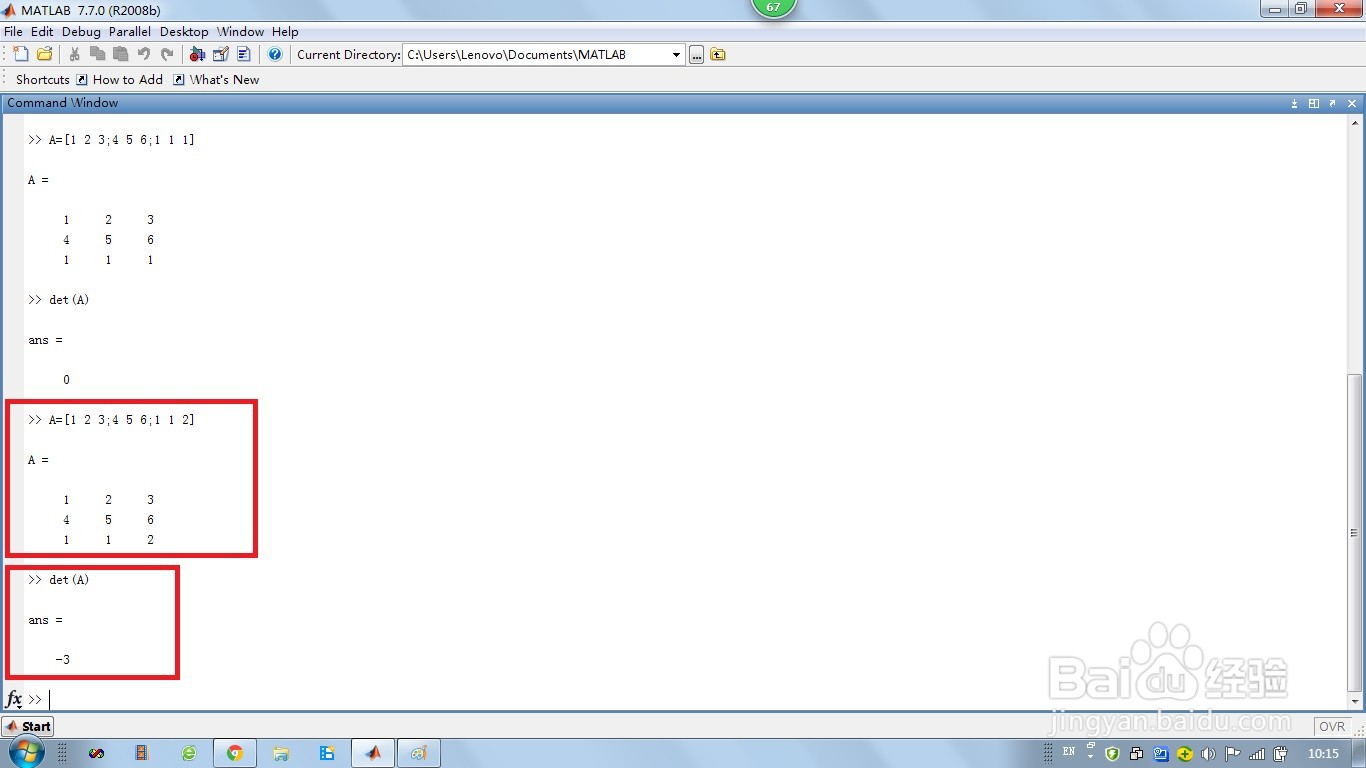Click scrollbar down arrow in Command Window
The image size is (1366, 768).
(x=1354, y=702)
